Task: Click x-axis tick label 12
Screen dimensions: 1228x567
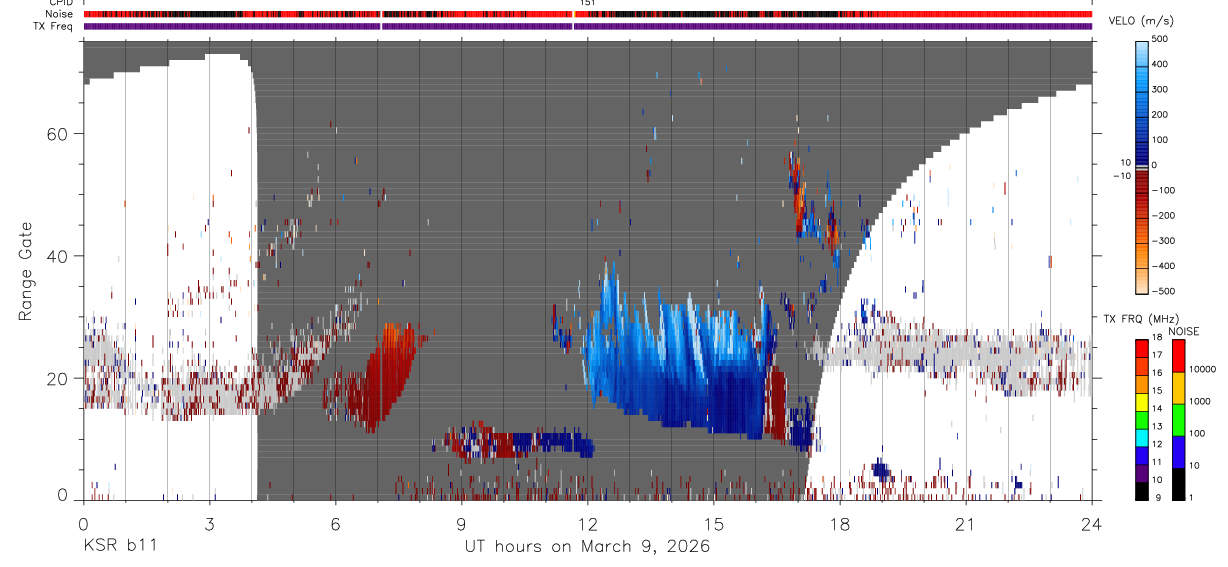Action: pos(587,524)
